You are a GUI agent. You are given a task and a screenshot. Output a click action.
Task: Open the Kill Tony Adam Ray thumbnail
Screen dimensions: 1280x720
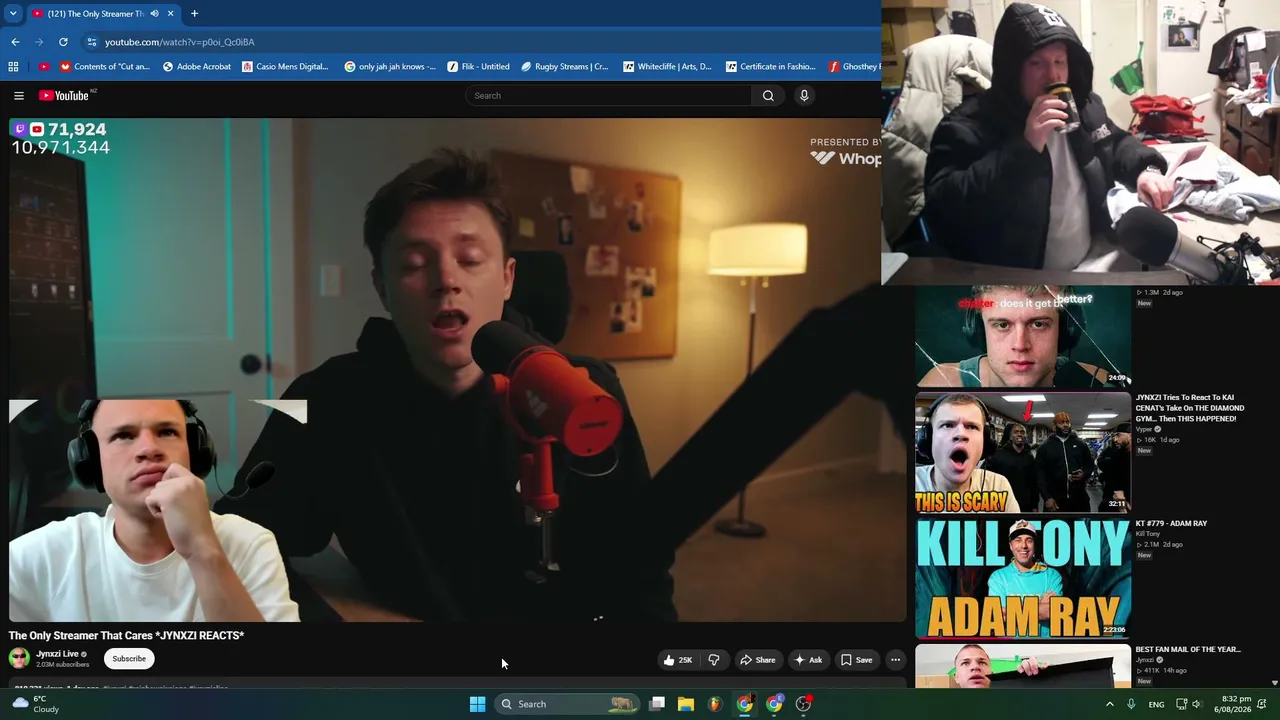pos(1023,578)
